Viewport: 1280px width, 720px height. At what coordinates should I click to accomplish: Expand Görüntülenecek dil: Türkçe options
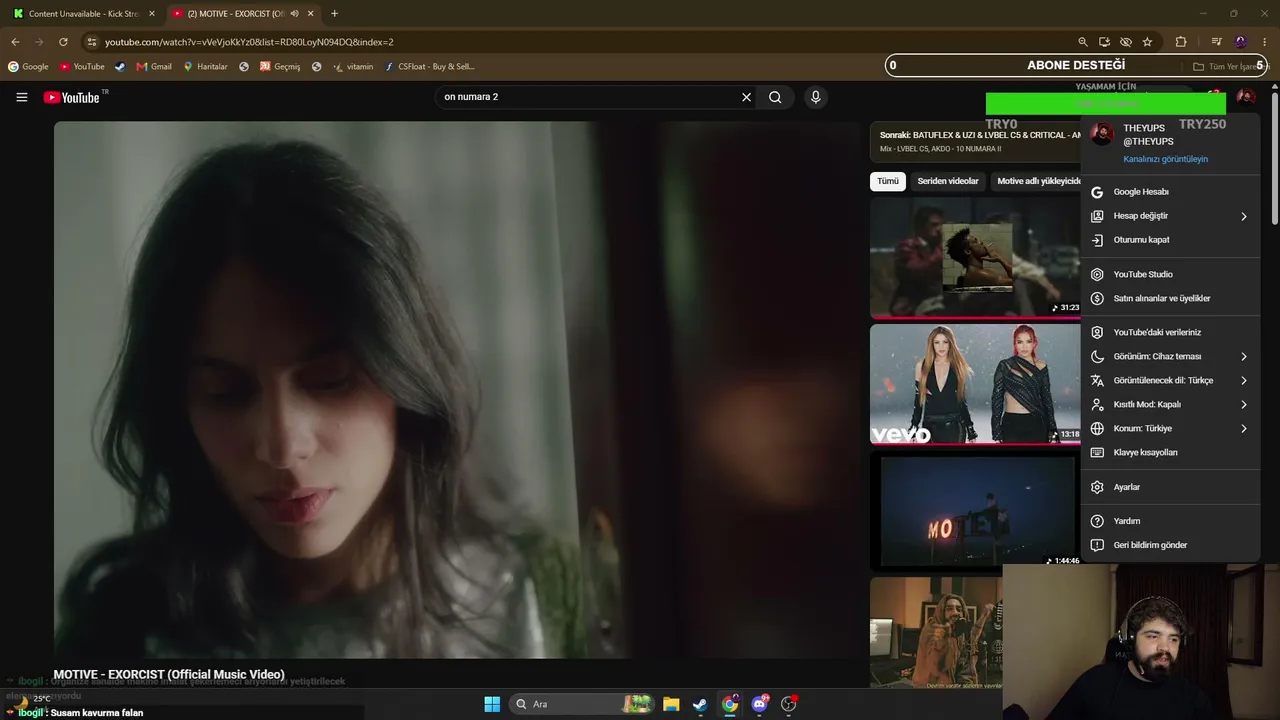coord(1170,380)
